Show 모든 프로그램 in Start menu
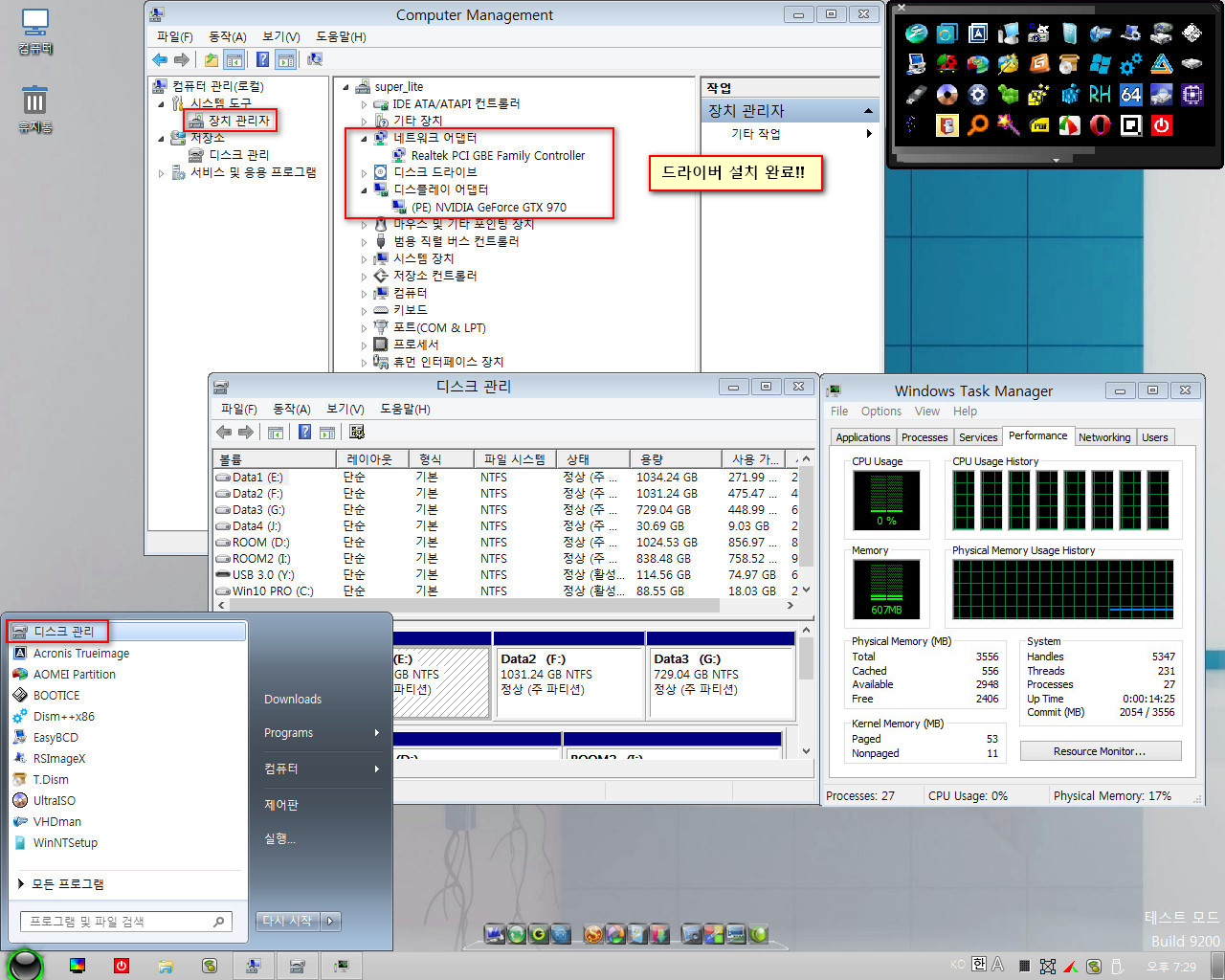Viewport: 1225px width, 980px height. (68, 884)
